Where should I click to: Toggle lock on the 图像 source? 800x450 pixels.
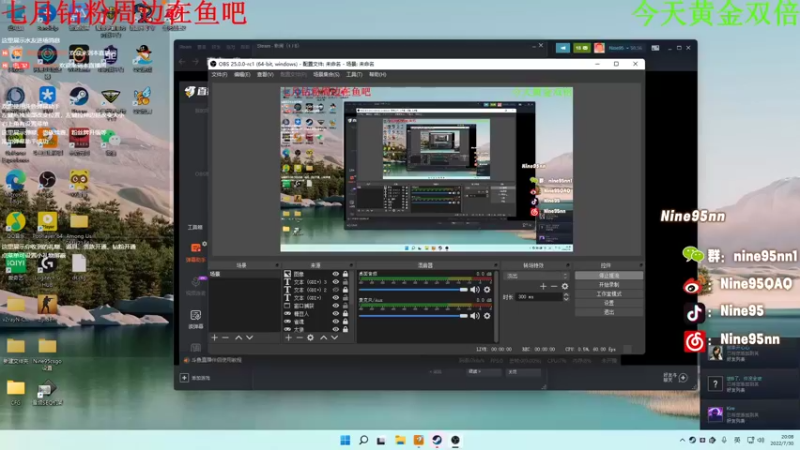345,274
